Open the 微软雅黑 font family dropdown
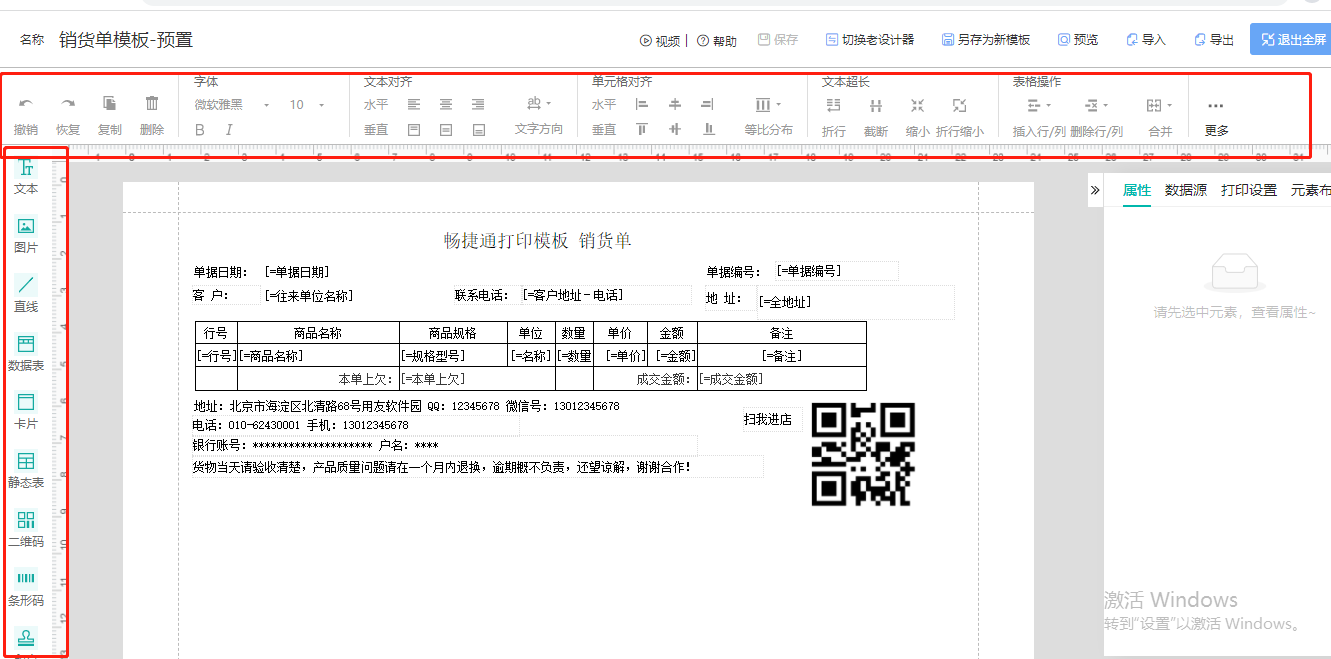 click(x=220, y=104)
